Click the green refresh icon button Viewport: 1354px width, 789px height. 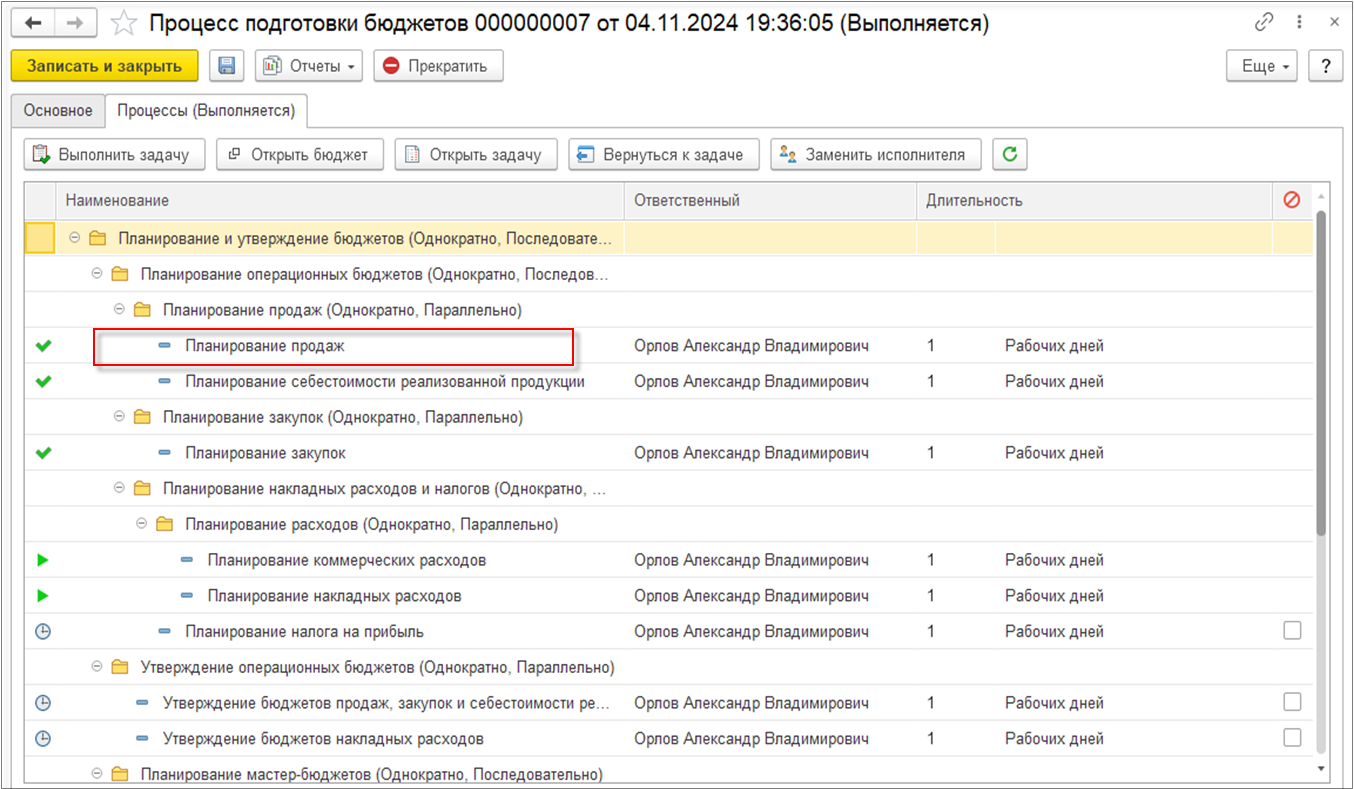(1010, 154)
